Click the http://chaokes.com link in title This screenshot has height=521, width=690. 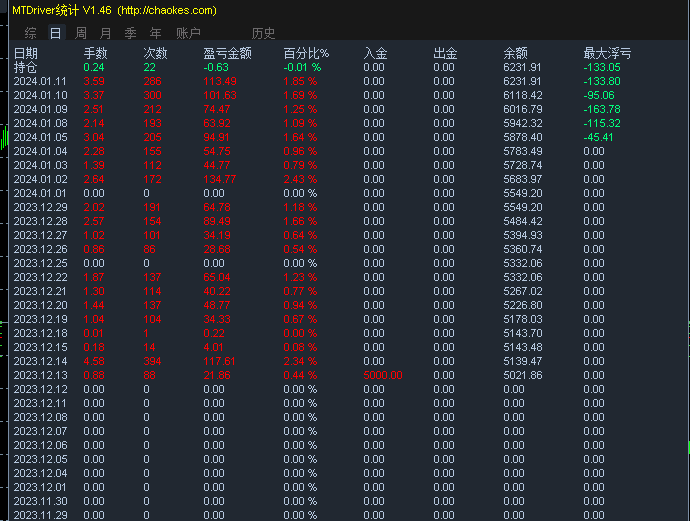tap(167, 10)
